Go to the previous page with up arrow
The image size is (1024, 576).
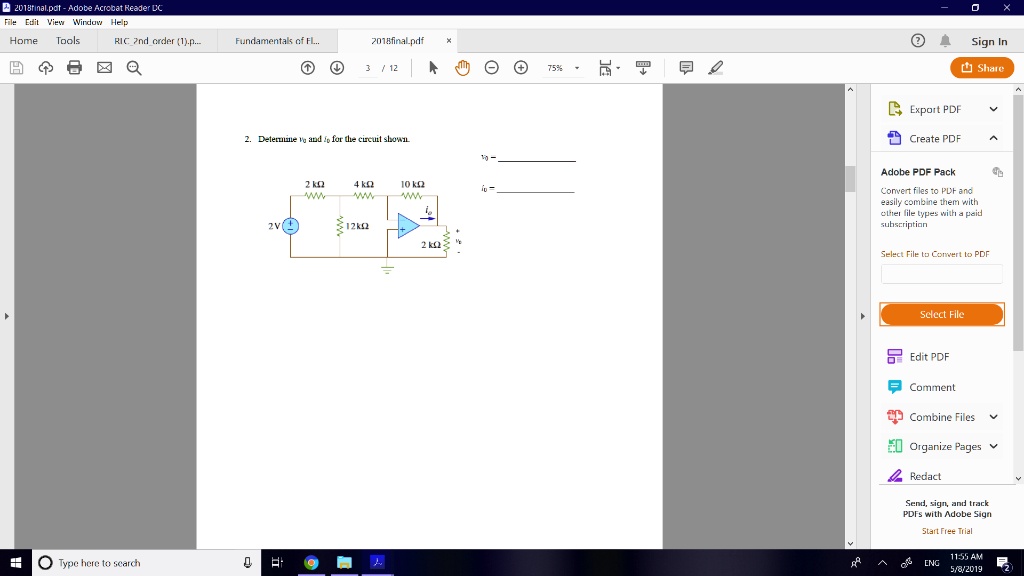(x=308, y=68)
